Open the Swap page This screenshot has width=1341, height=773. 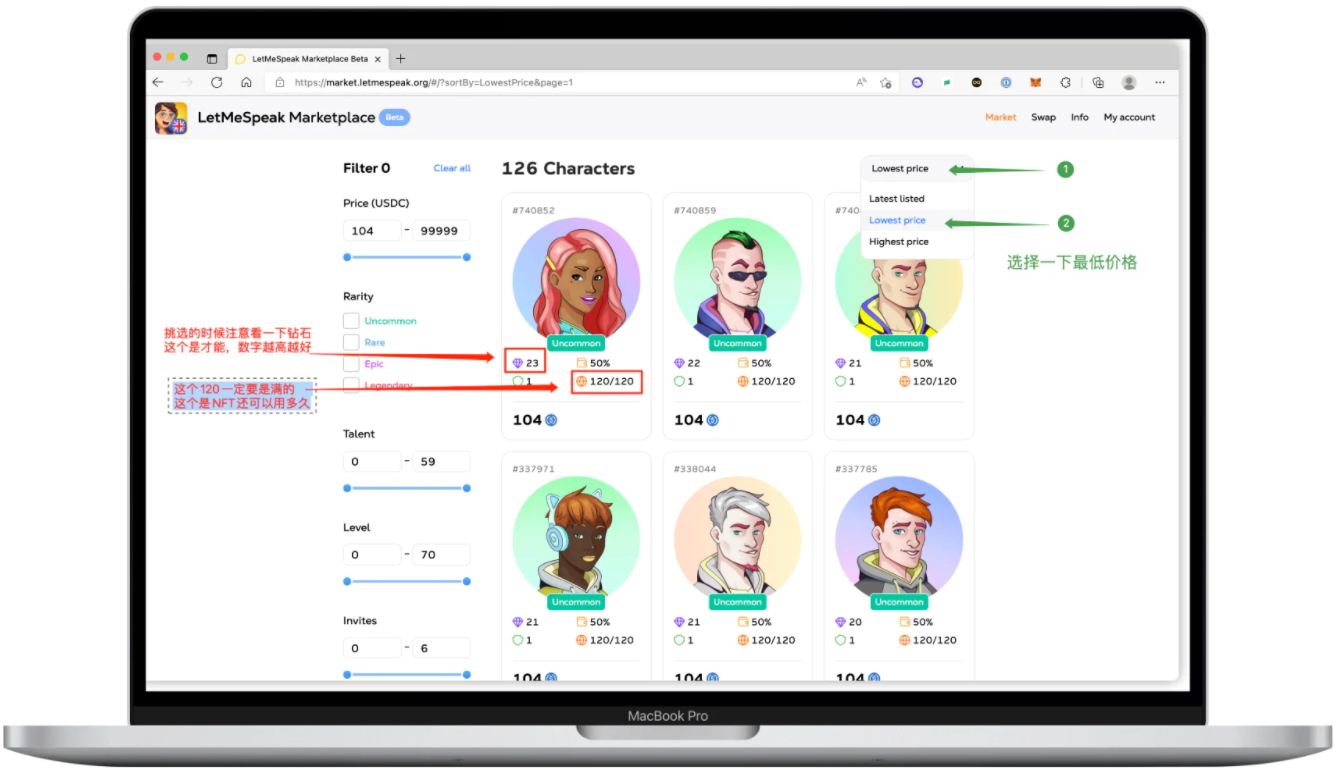[x=1043, y=118]
